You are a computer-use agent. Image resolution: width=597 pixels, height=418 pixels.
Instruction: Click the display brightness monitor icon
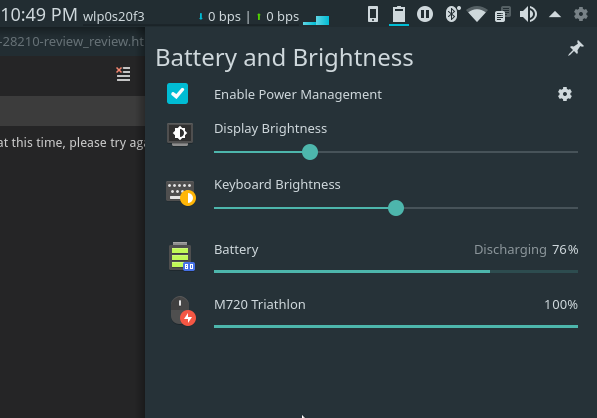click(180, 134)
